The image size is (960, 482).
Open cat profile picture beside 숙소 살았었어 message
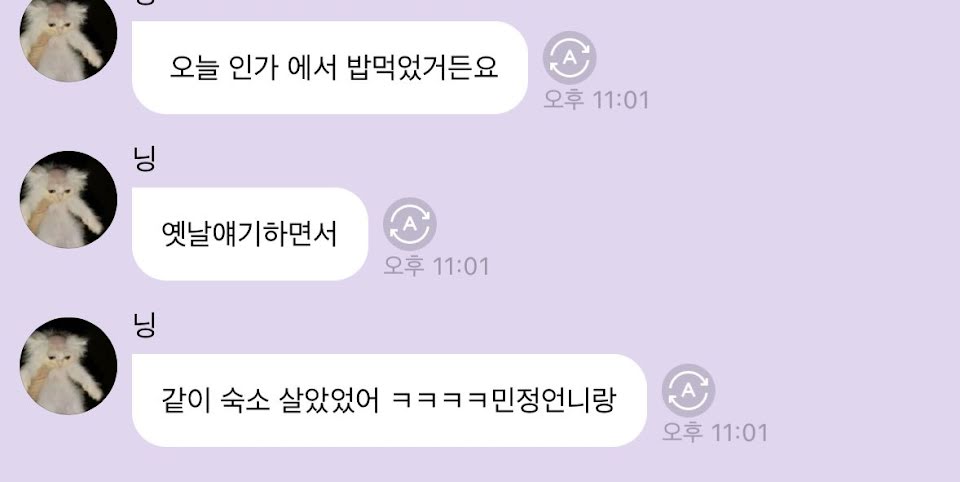coord(68,366)
